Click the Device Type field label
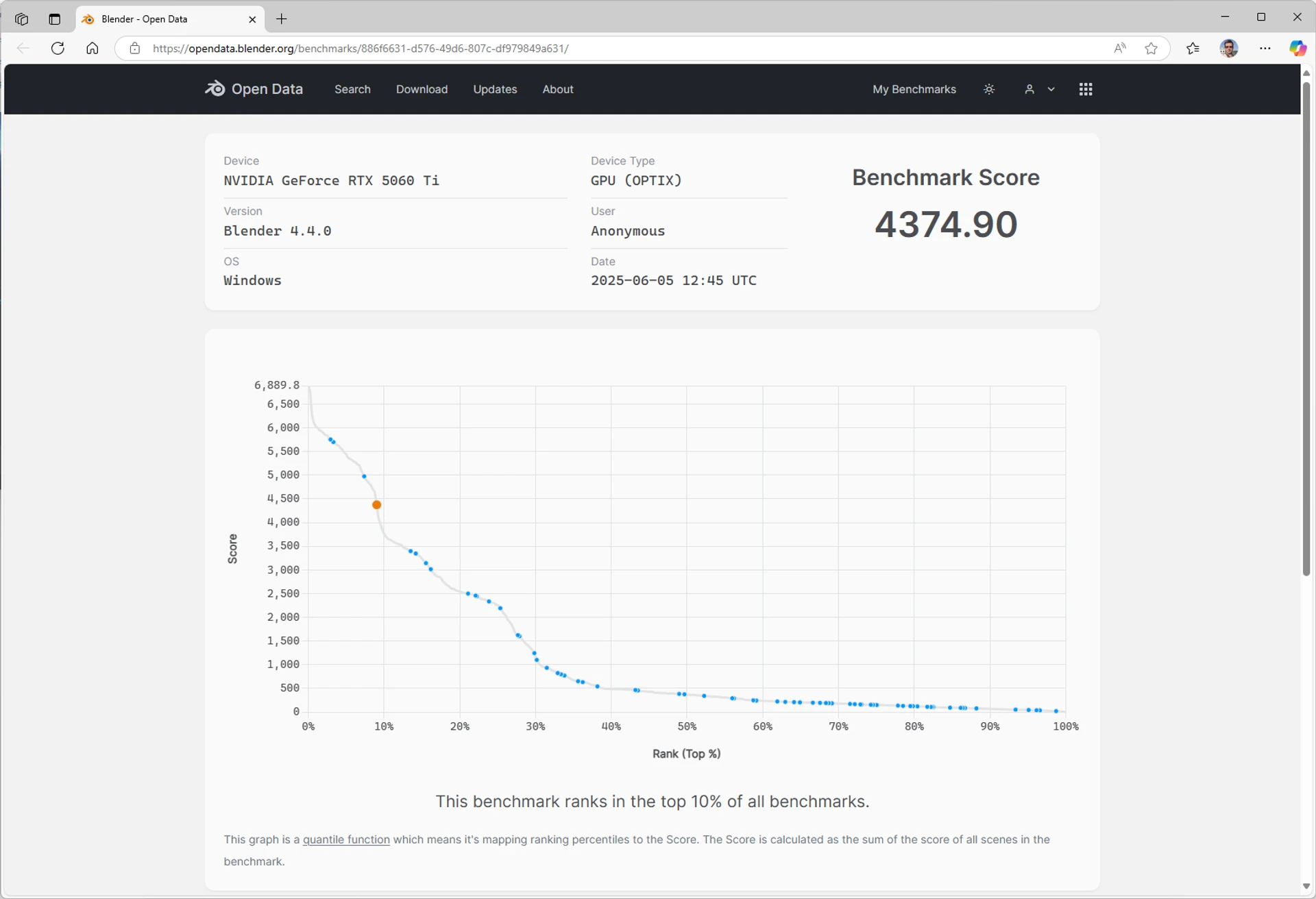1316x899 pixels. (622, 161)
